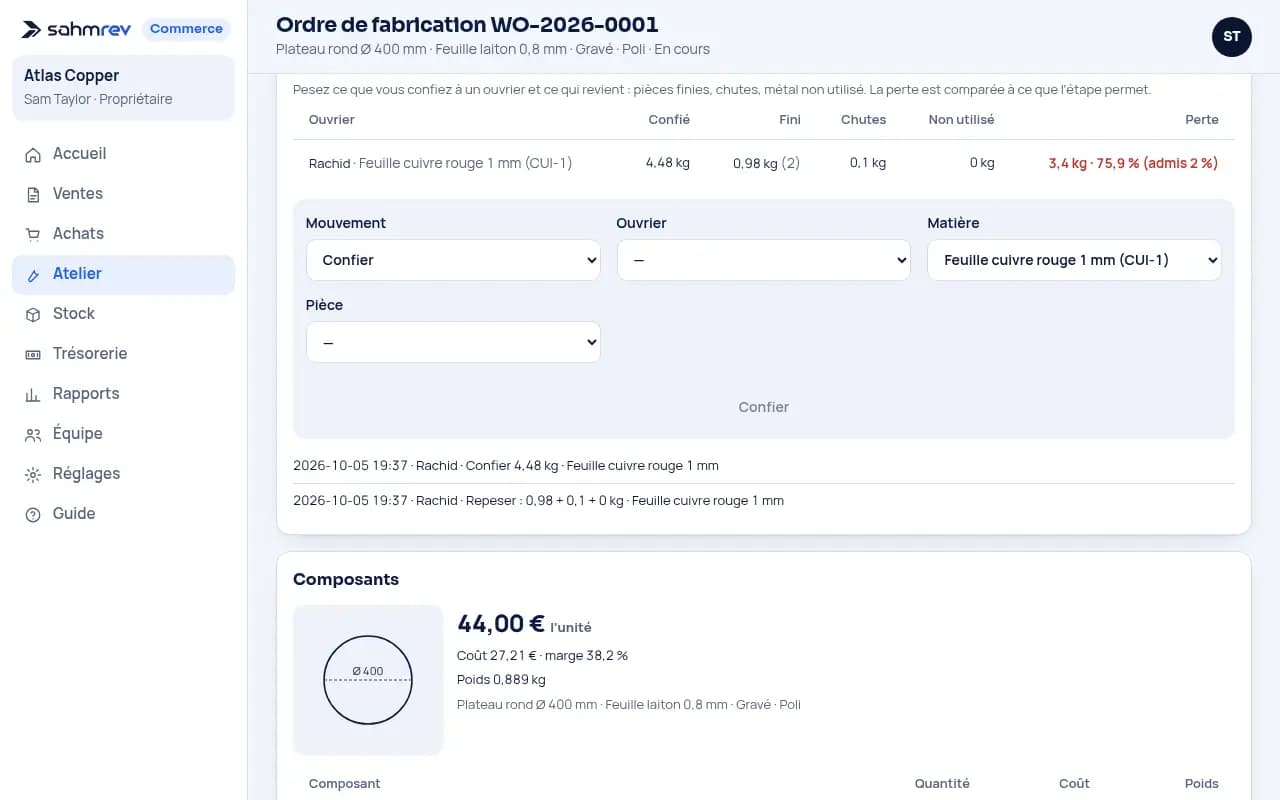
Task: Open the Atlas Copper account card
Action: pyautogui.click(x=123, y=87)
